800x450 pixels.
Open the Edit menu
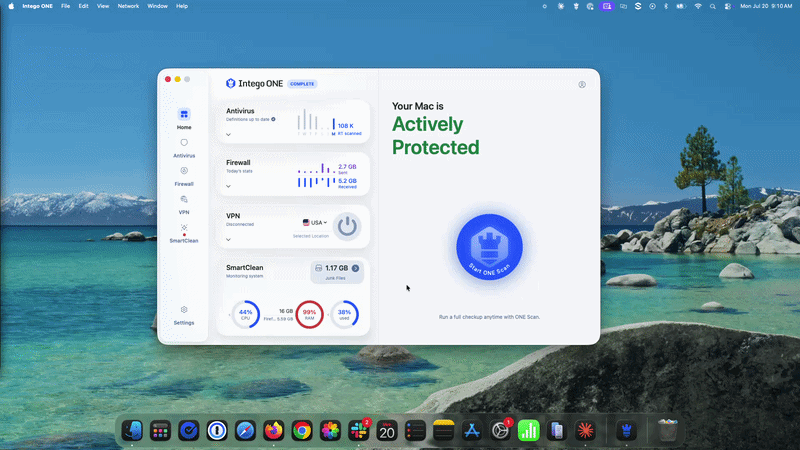tap(83, 6)
